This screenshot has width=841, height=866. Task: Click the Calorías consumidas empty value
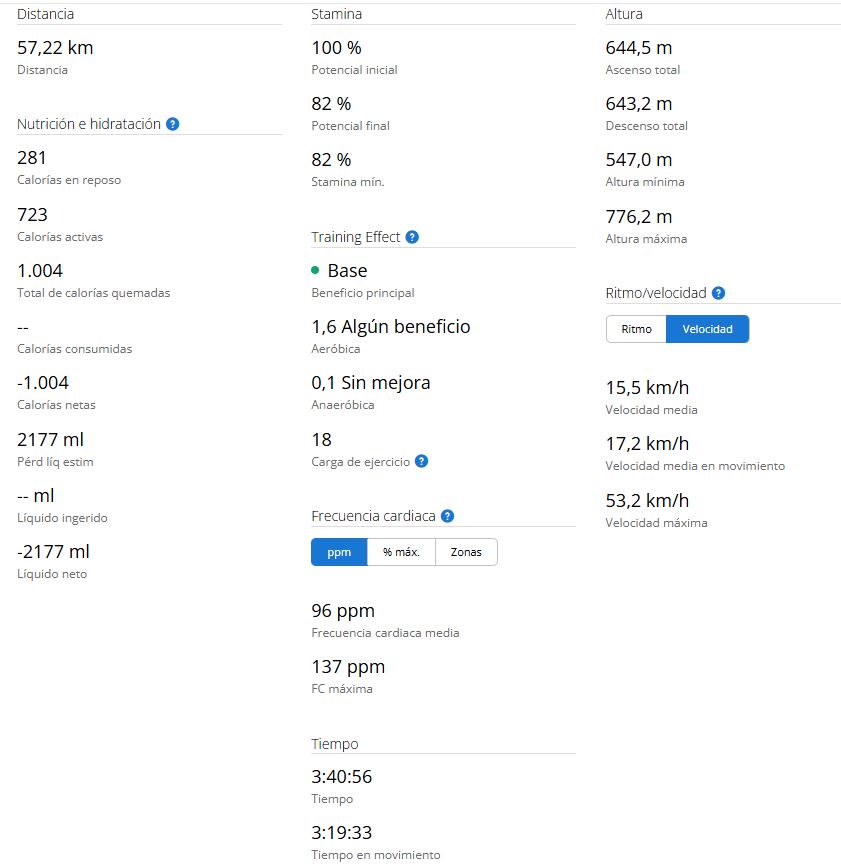pyautogui.click(x=24, y=327)
